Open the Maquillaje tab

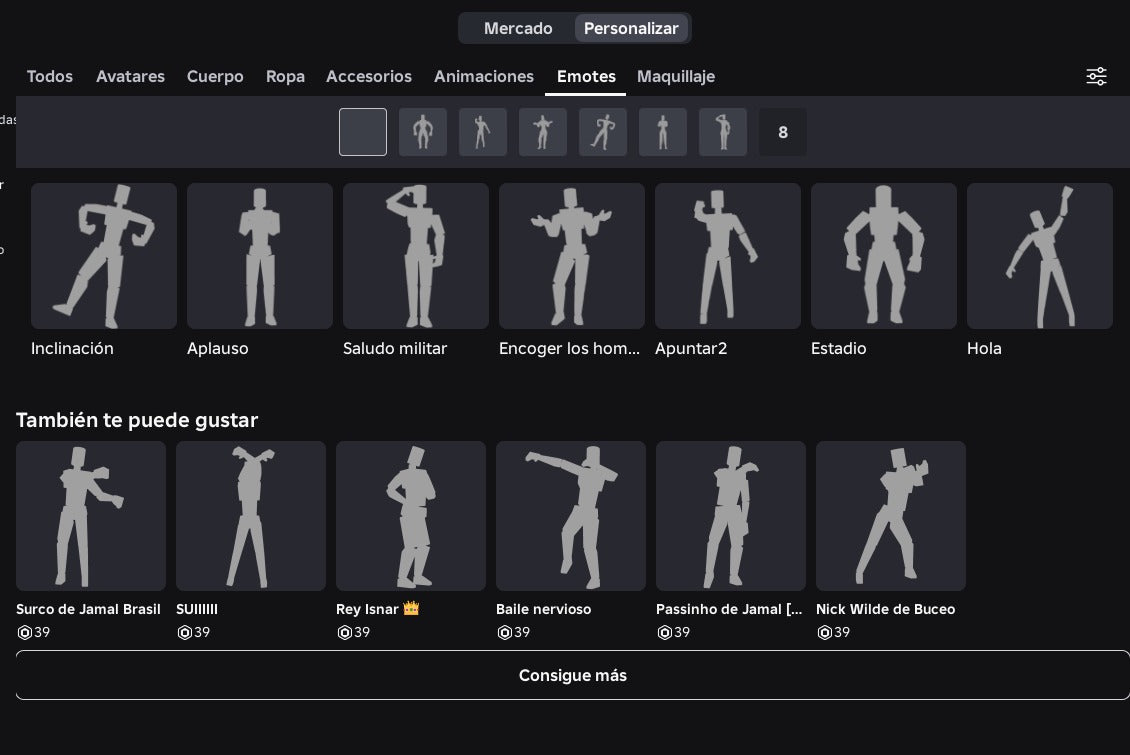[x=675, y=76]
